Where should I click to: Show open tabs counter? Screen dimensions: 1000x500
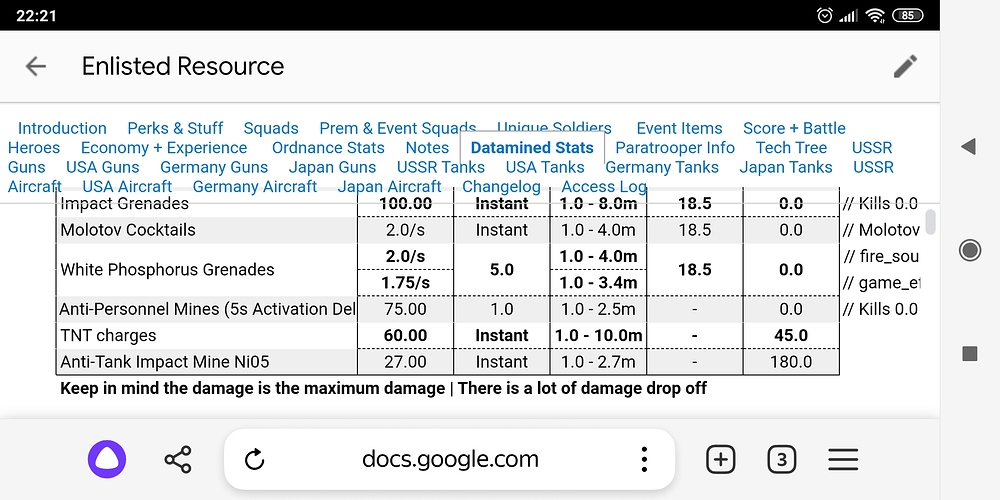click(x=781, y=459)
